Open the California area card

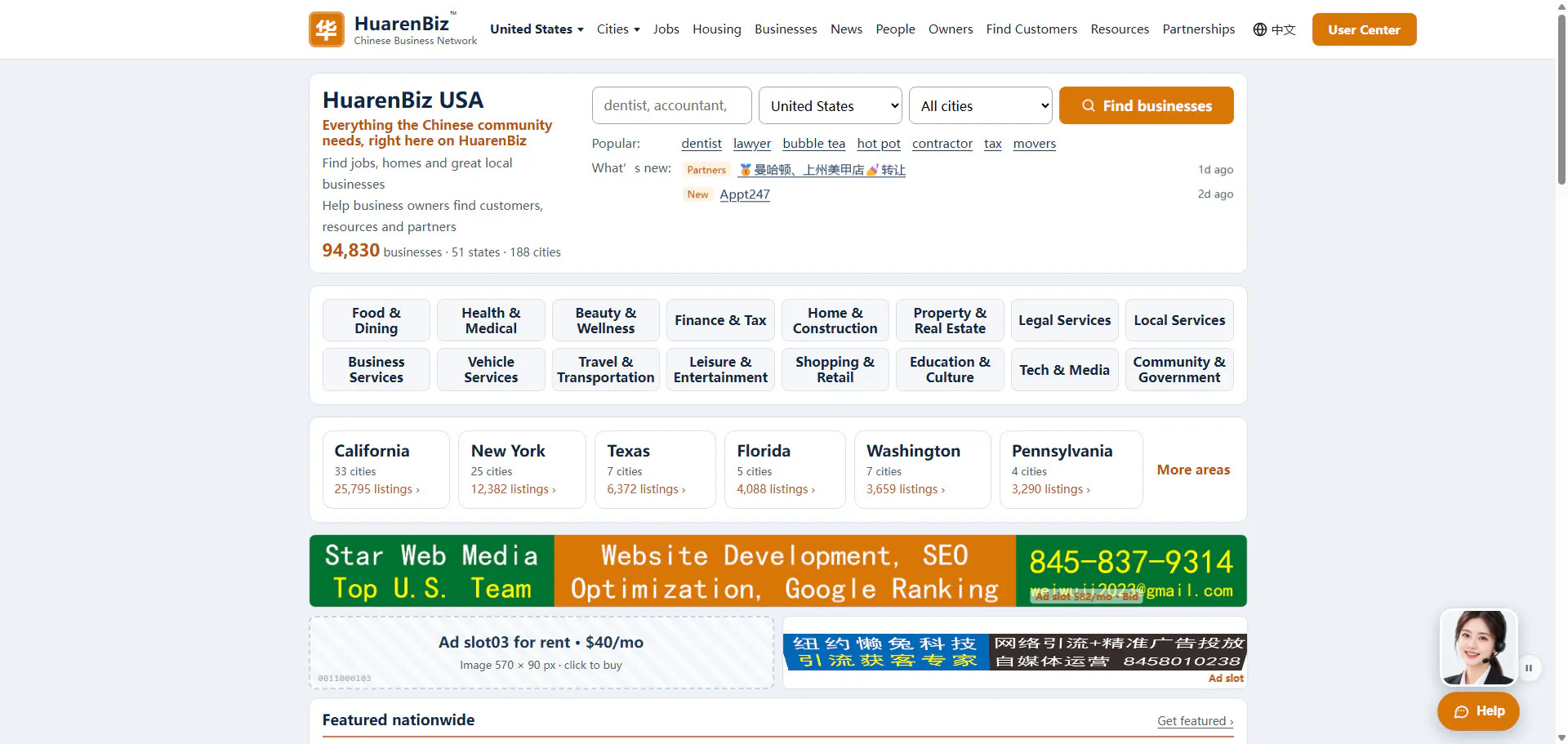[385, 470]
